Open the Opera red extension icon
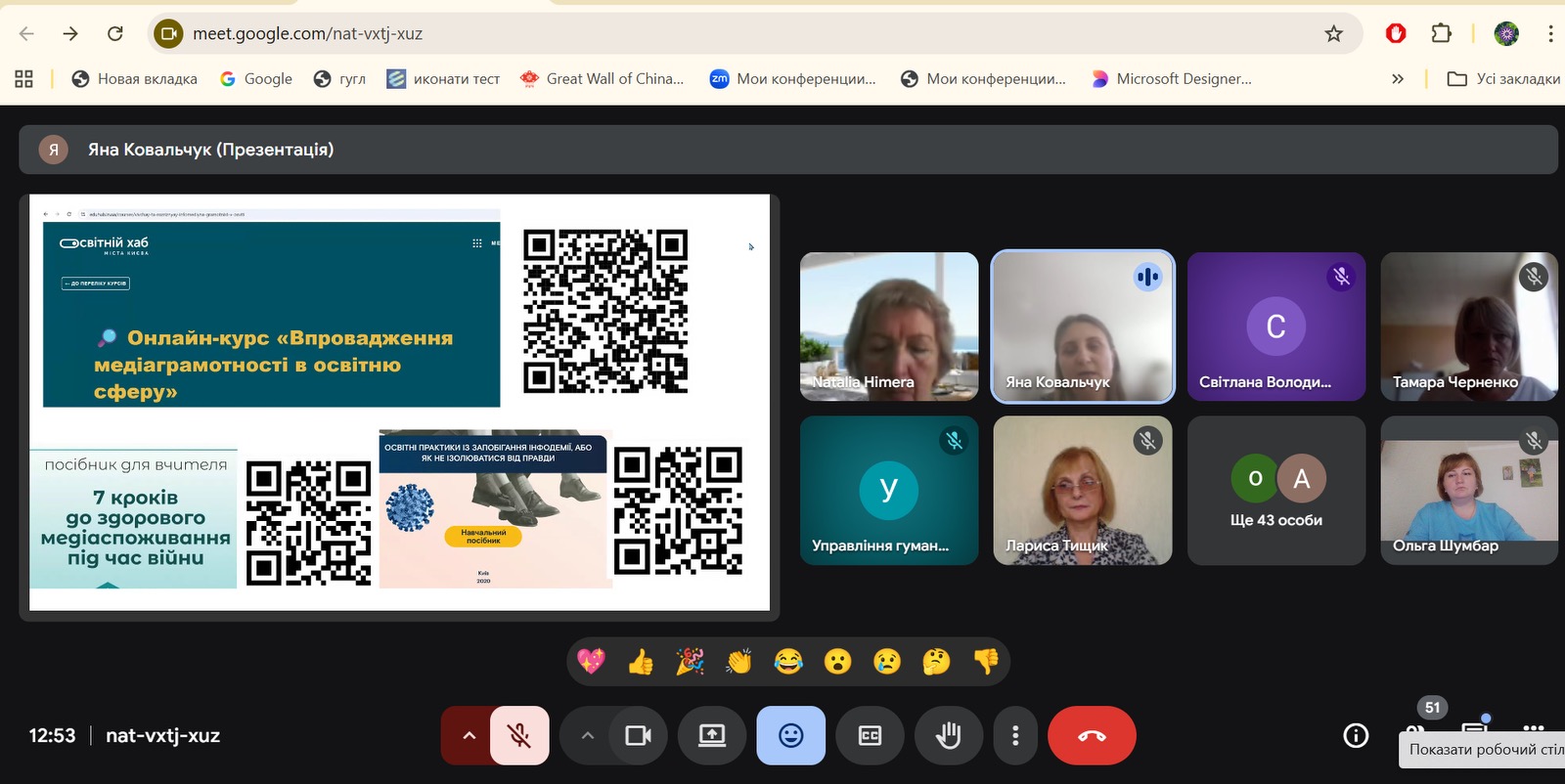1565x784 pixels. click(1396, 33)
